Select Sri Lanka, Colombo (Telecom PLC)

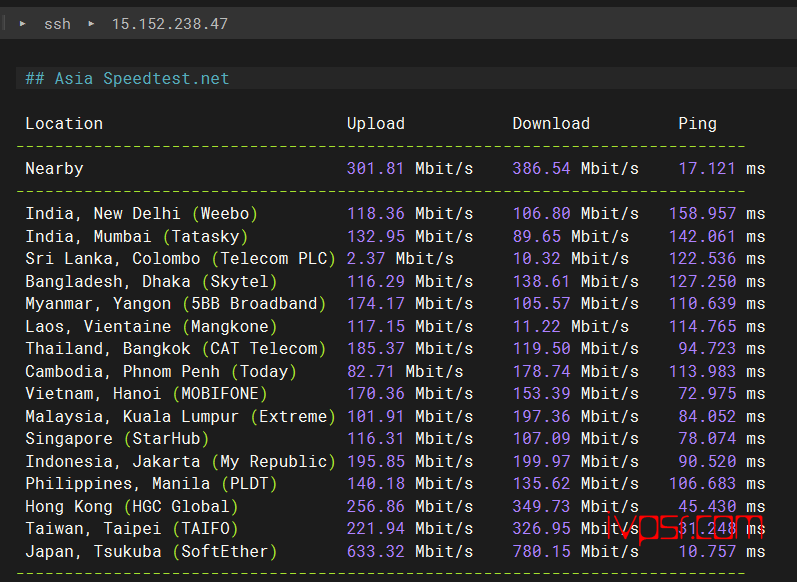[x=180, y=259]
